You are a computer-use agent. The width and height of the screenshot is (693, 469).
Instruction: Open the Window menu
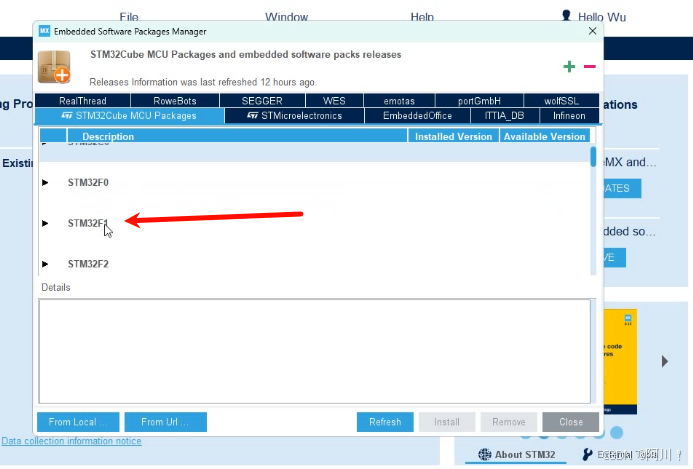tap(286, 17)
